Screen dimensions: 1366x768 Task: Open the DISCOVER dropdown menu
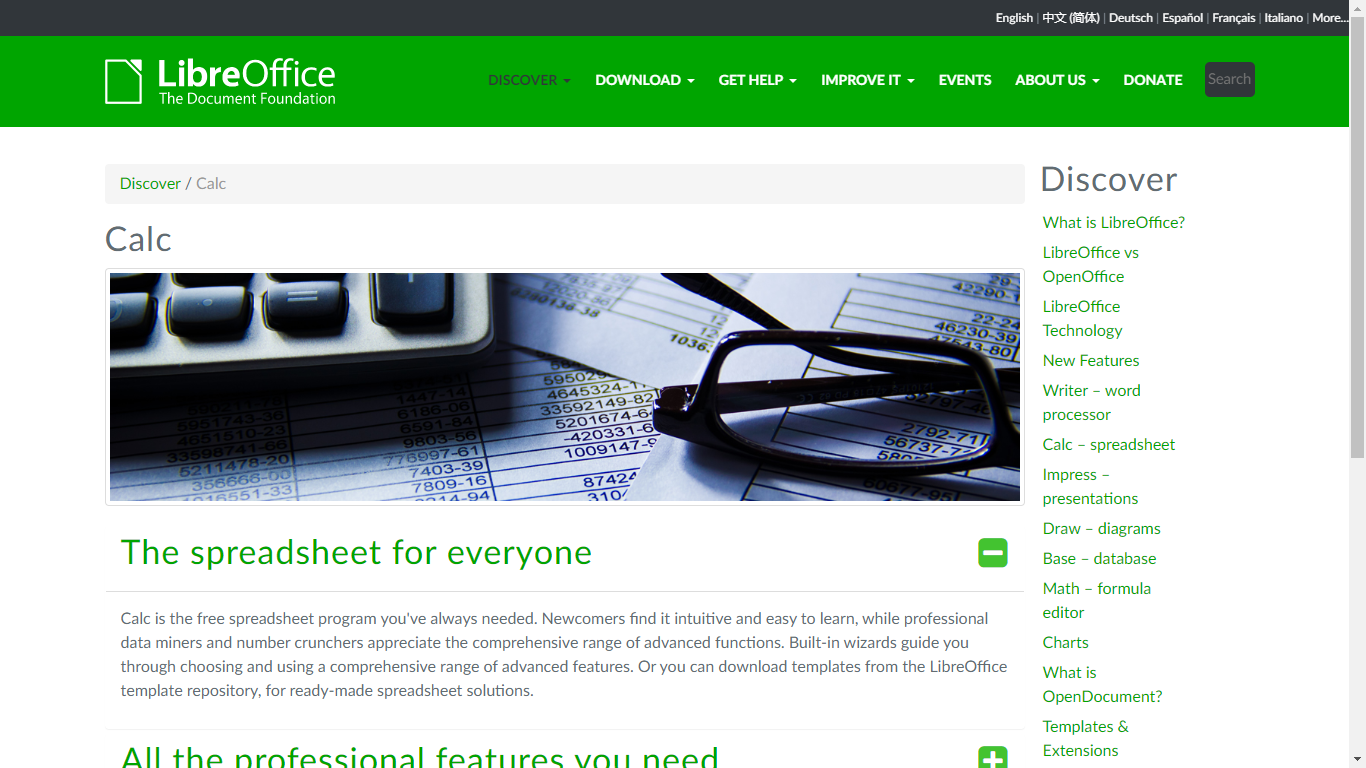point(529,80)
